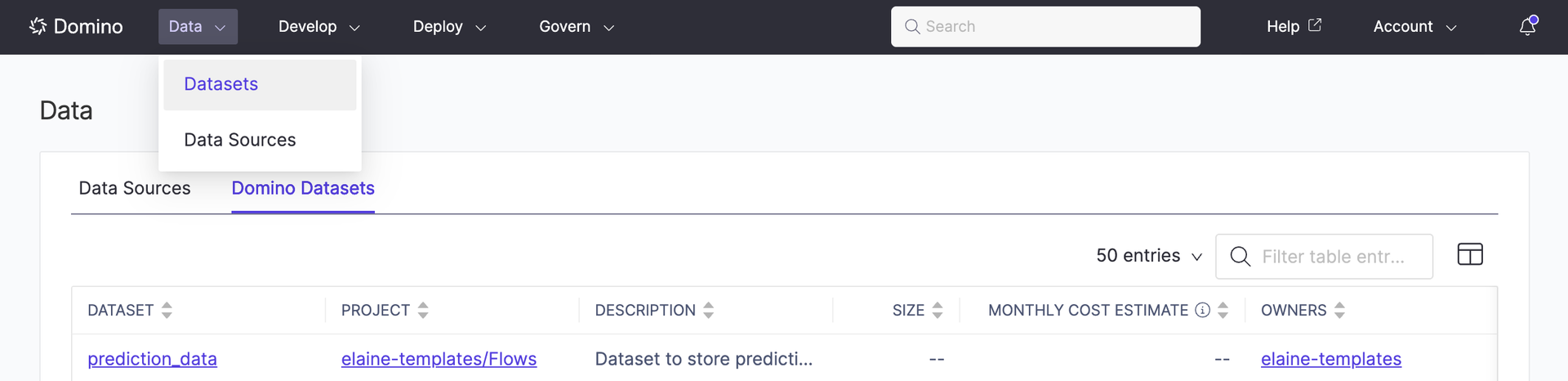Sort by the Dataset column arrows
The height and width of the screenshot is (381, 1568).
pyautogui.click(x=167, y=310)
